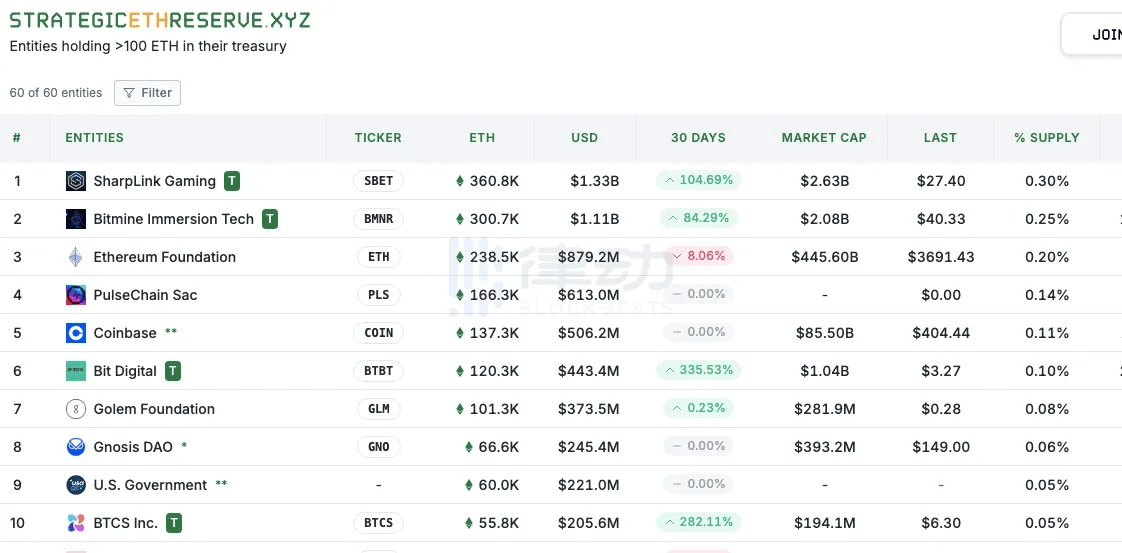Click the PulseChain Sac logo icon

pyautogui.click(x=76, y=295)
